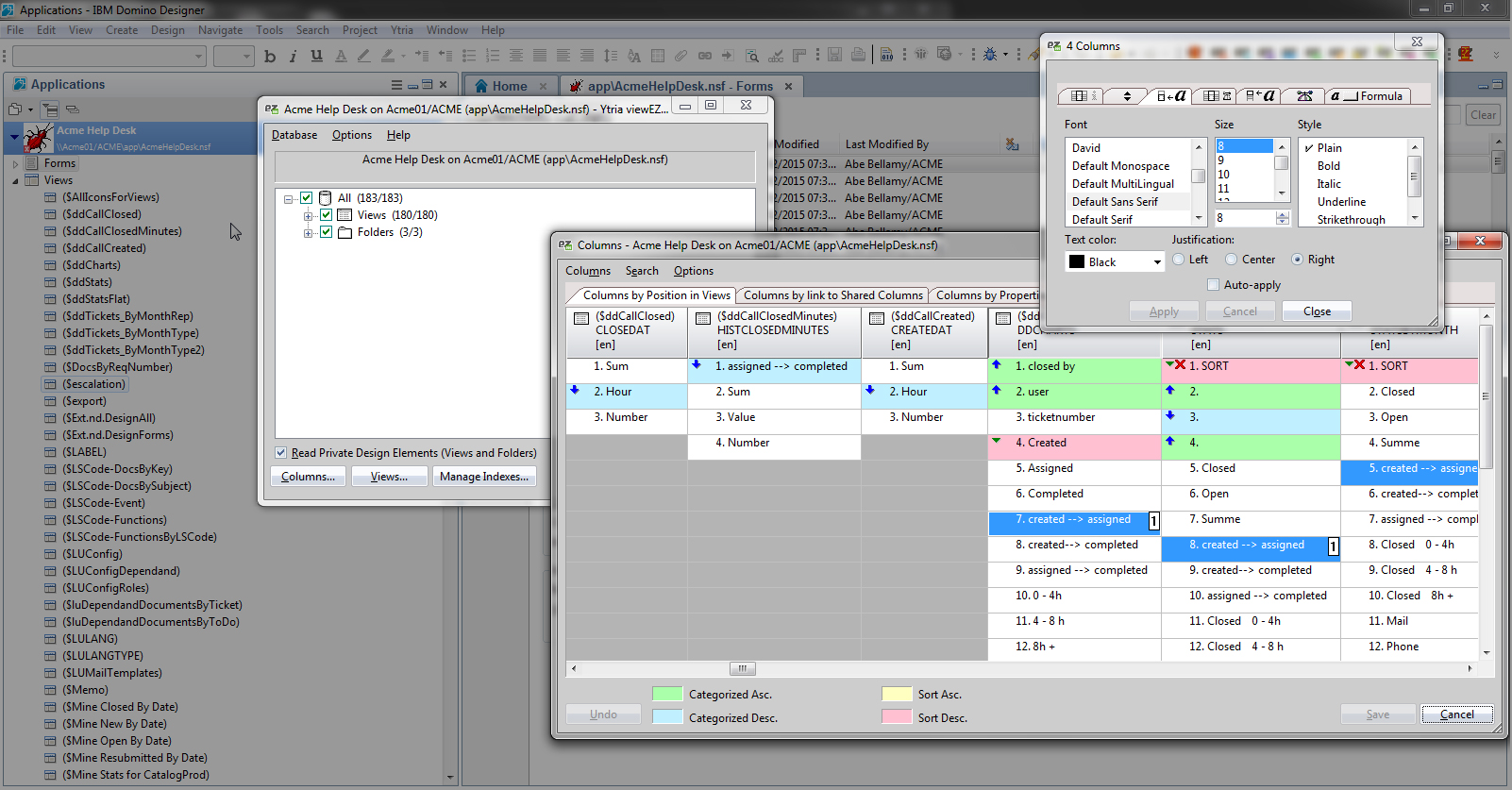Click the Categorized Asc. green swatch
Viewport: 1512px width, 790px height.
click(x=667, y=695)
